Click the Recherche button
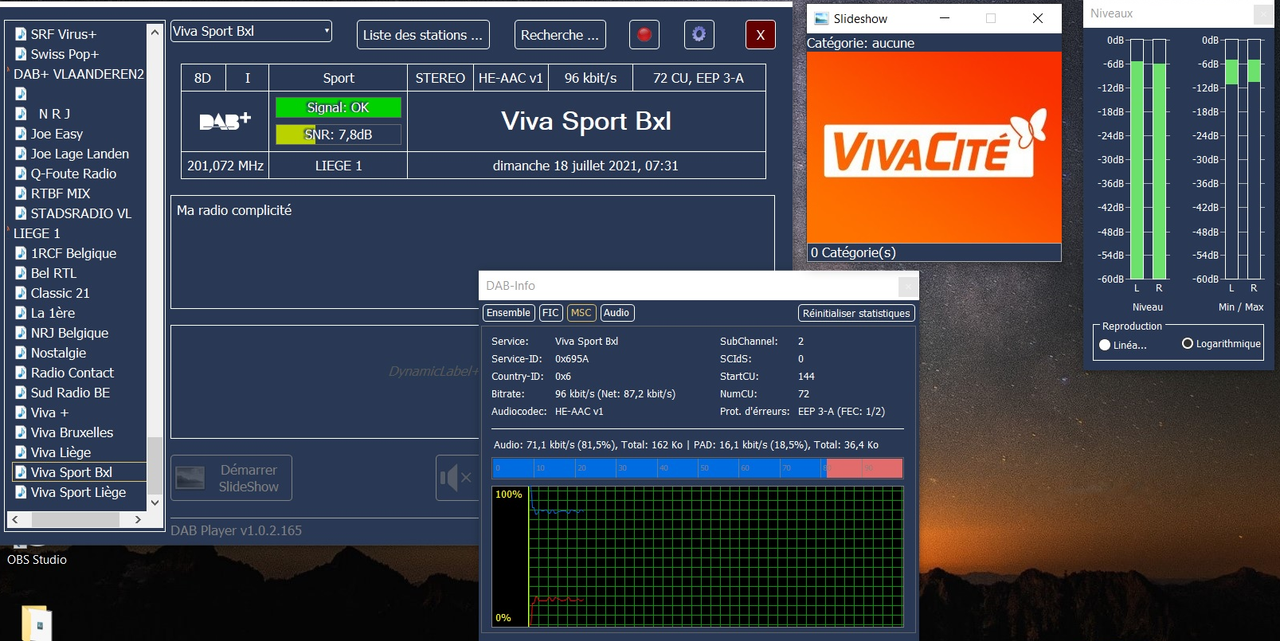The height and width of the screenshot is (641, 1280). 560,35
